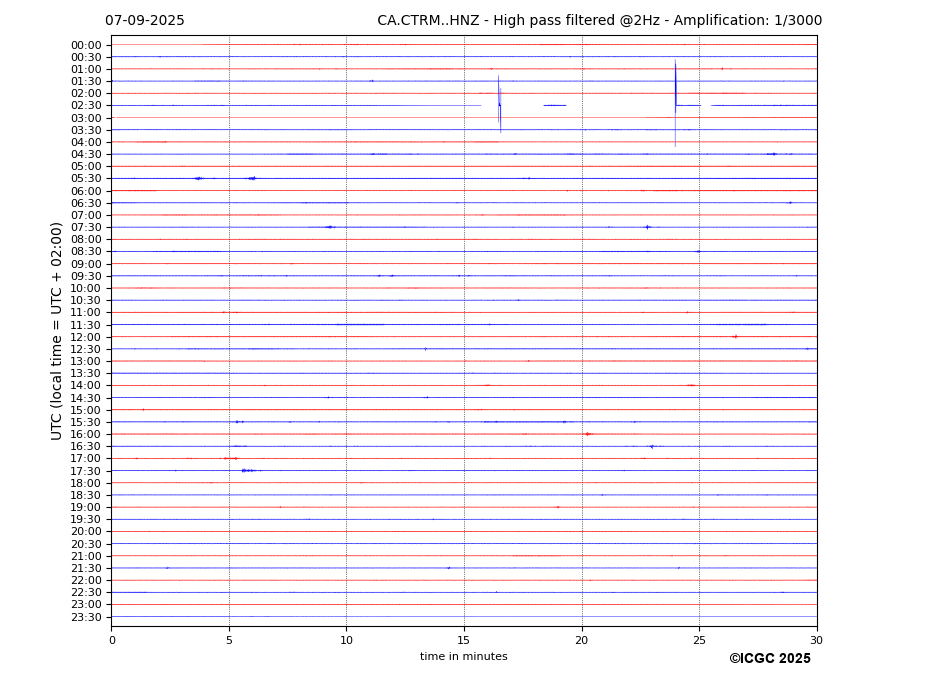Click the '00:00' time row label

click(86, 46)
